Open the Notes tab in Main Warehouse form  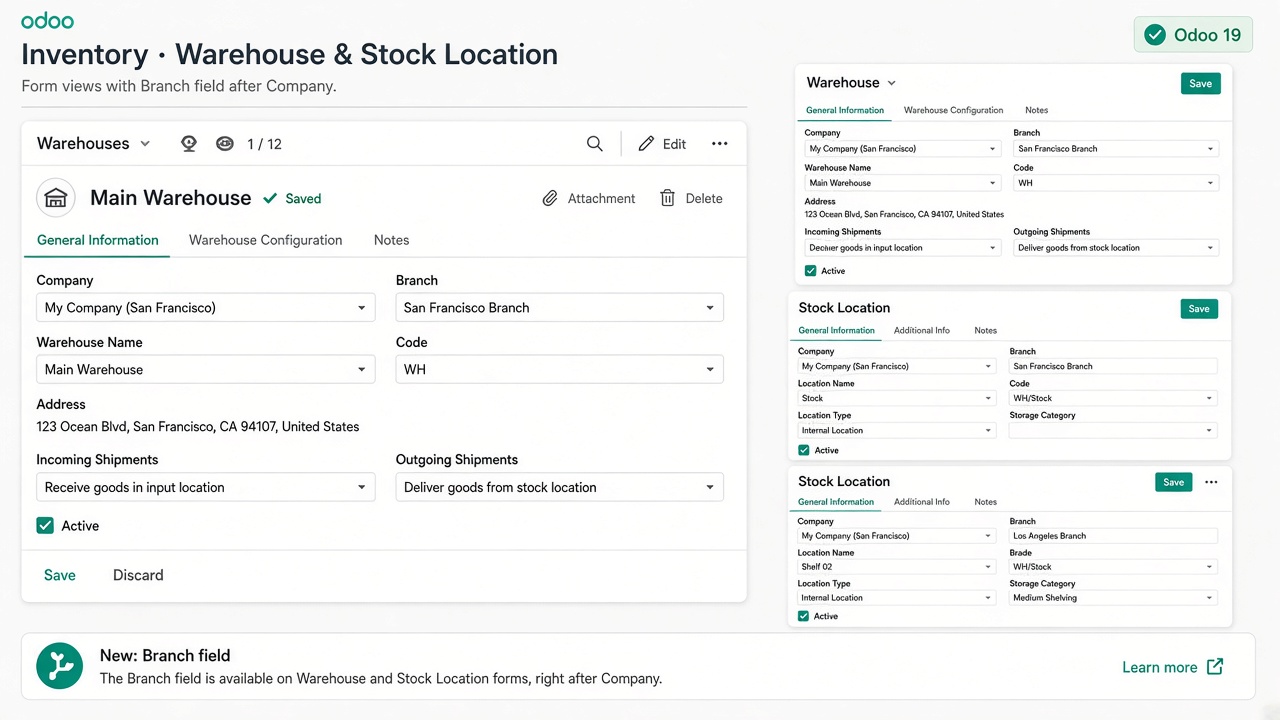click(392, 241)
